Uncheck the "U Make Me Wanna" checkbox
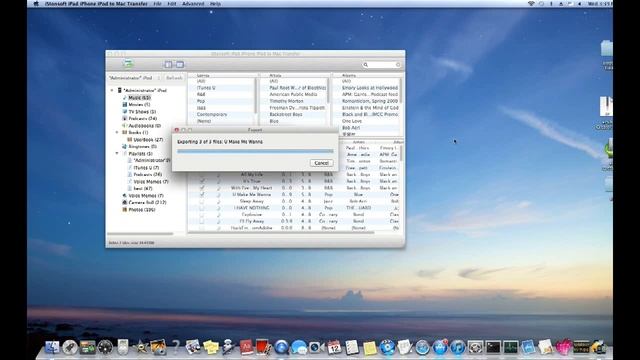Viewport: 640px width, 360px height. pos(202,194)
